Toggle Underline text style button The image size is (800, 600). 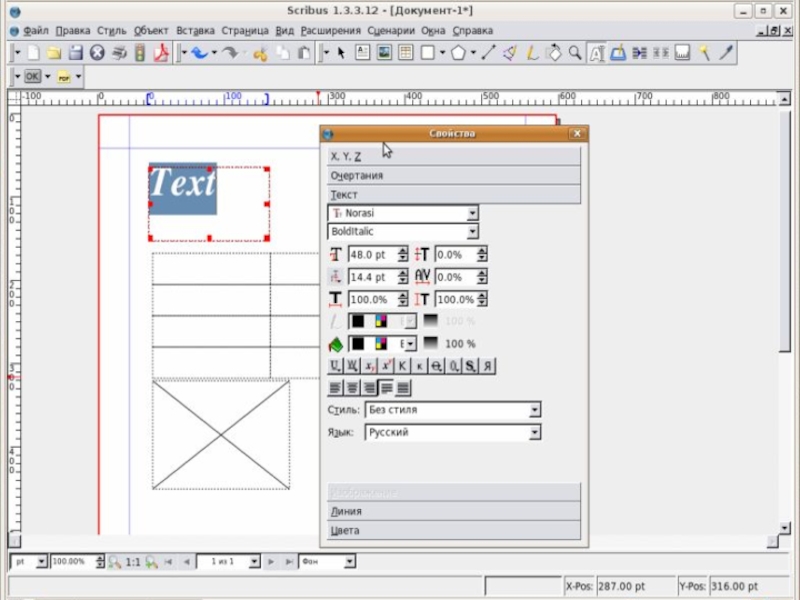335,366
